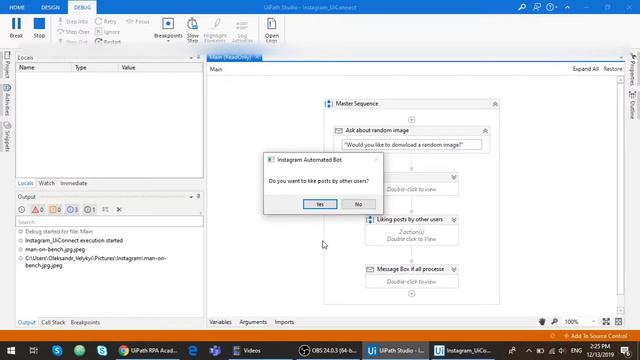Switch to the DESIGN ribbon tab
The height and width of the screenshot is (360, 640).
click(x=50, y=7)
